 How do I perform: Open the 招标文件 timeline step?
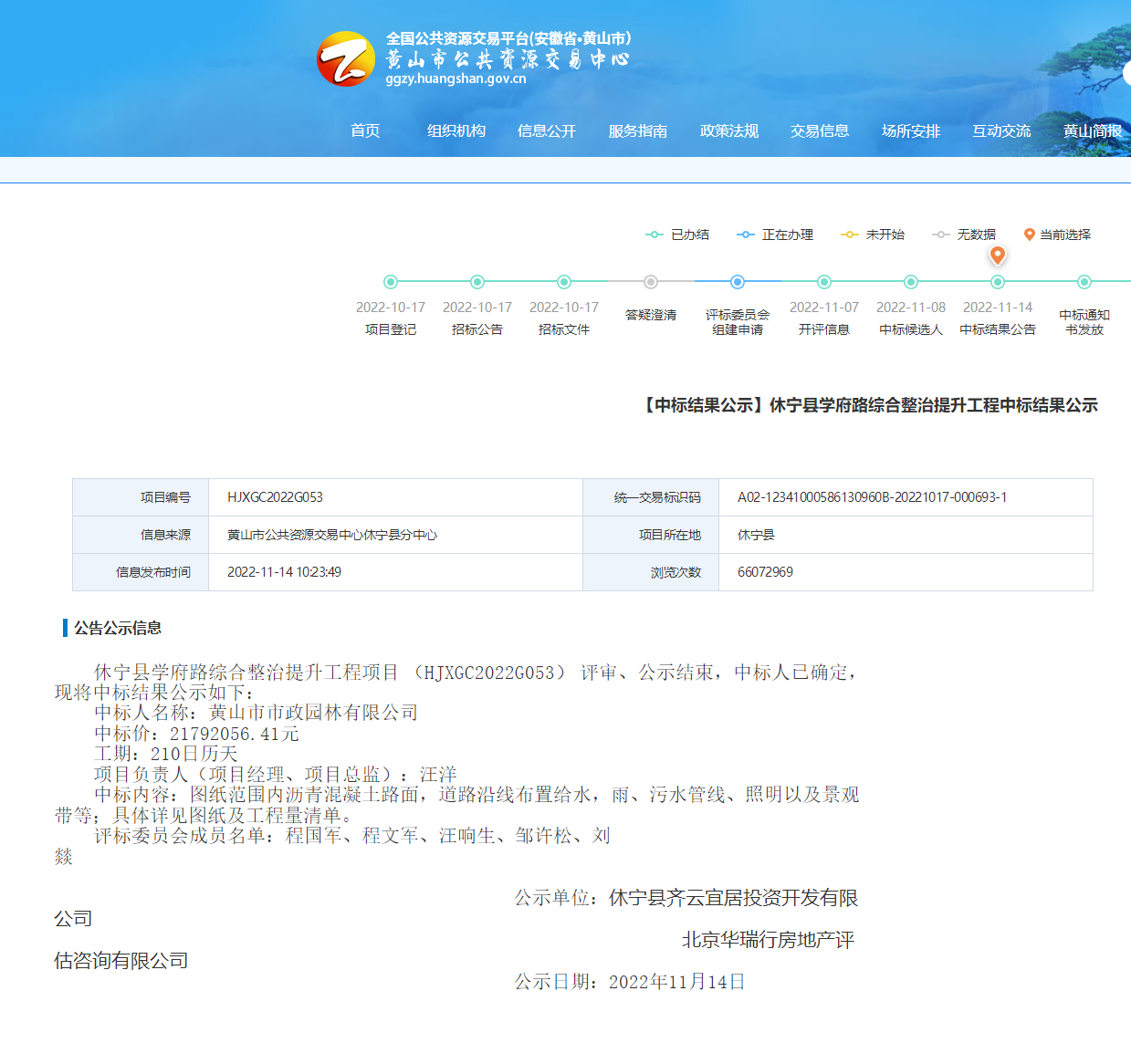pos(564,282)
